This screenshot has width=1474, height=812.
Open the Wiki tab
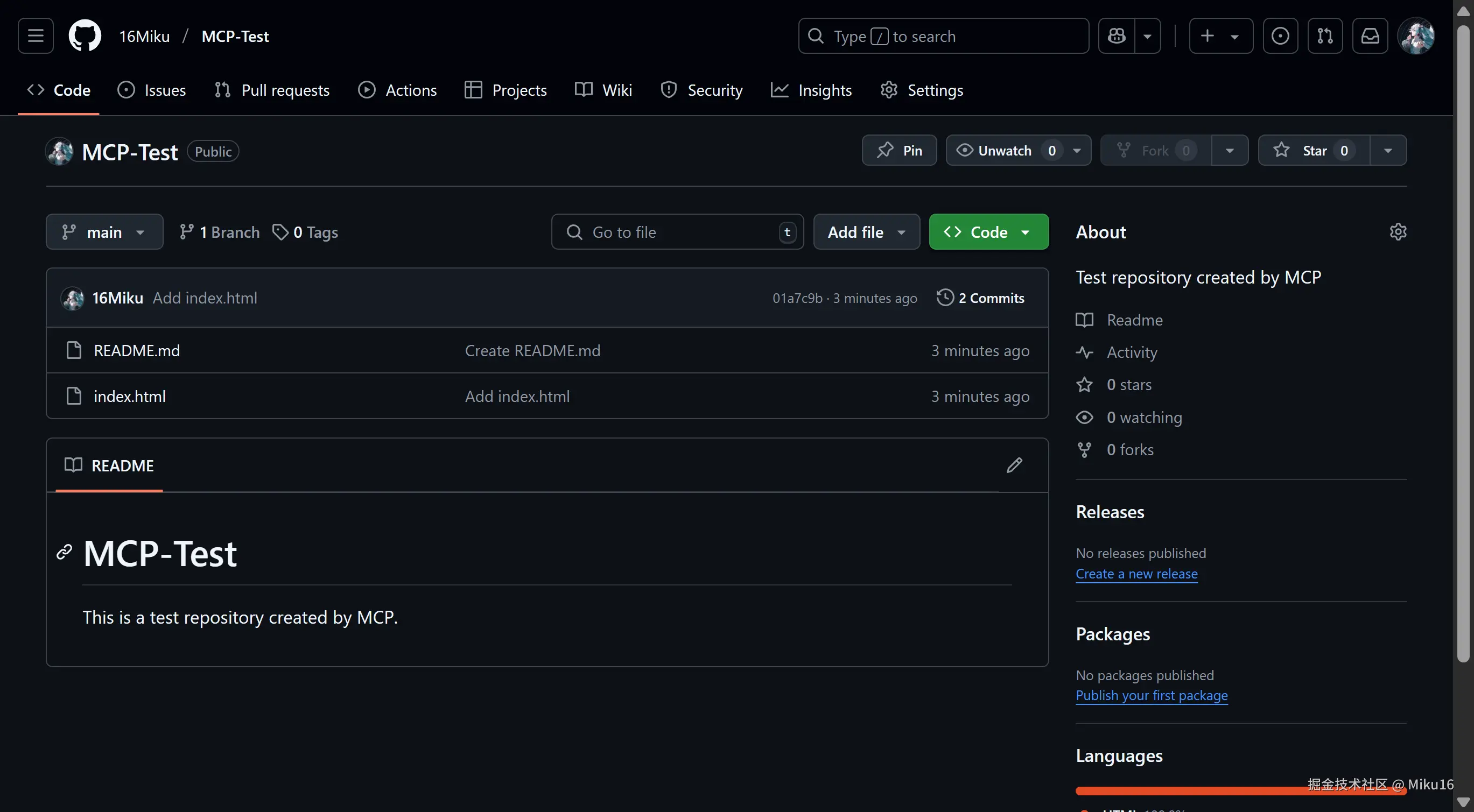(x=603, y=90)
